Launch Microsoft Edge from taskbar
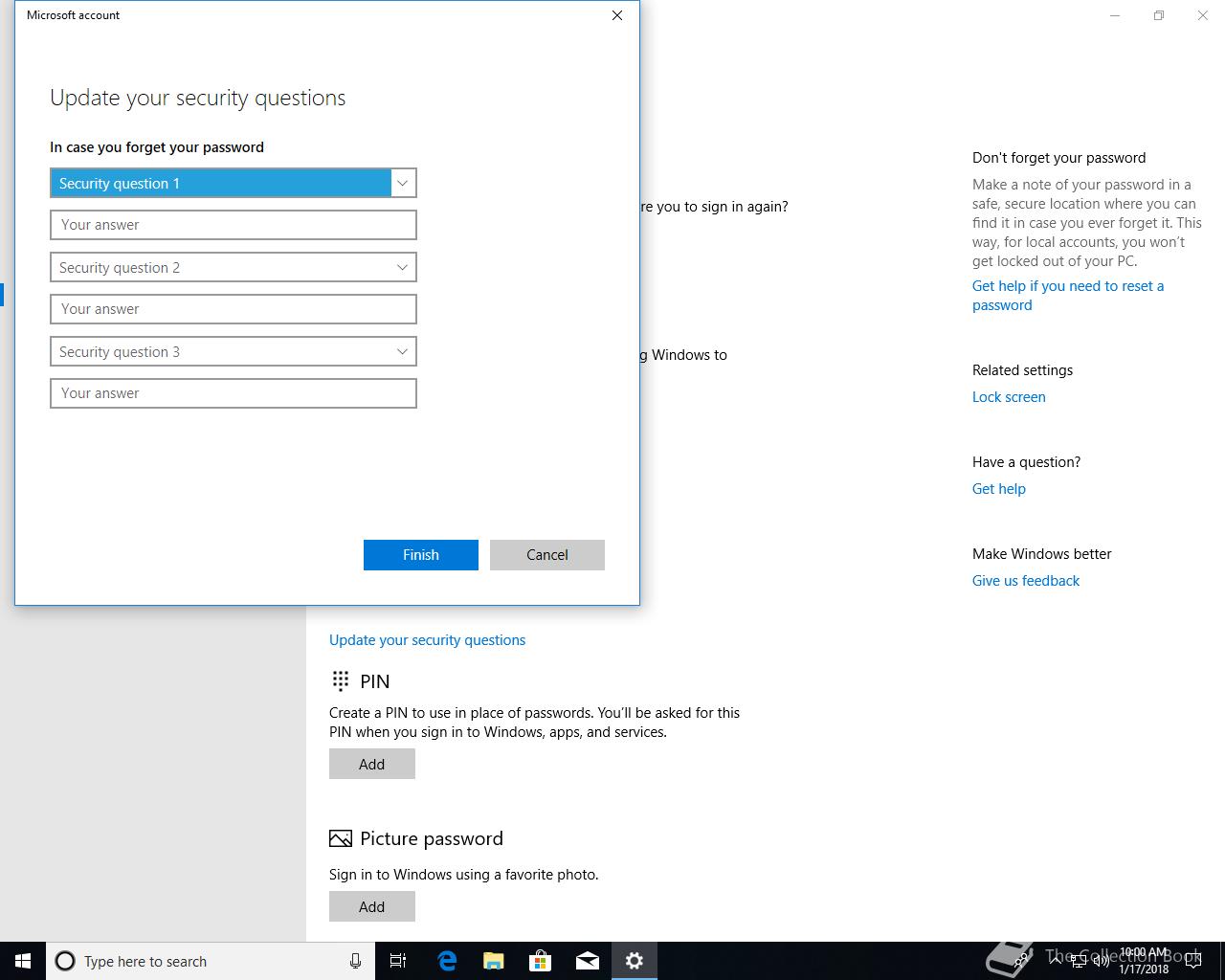 tap(446, 961)
